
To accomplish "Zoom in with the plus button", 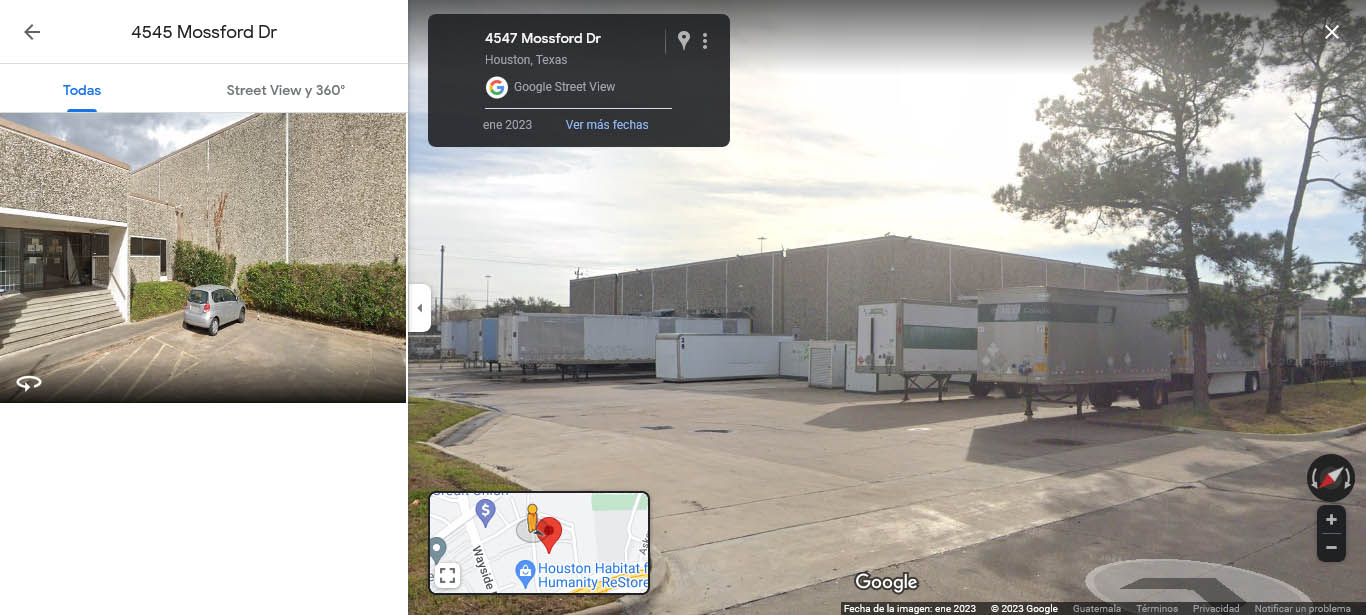I will (x=1331, y=520).
